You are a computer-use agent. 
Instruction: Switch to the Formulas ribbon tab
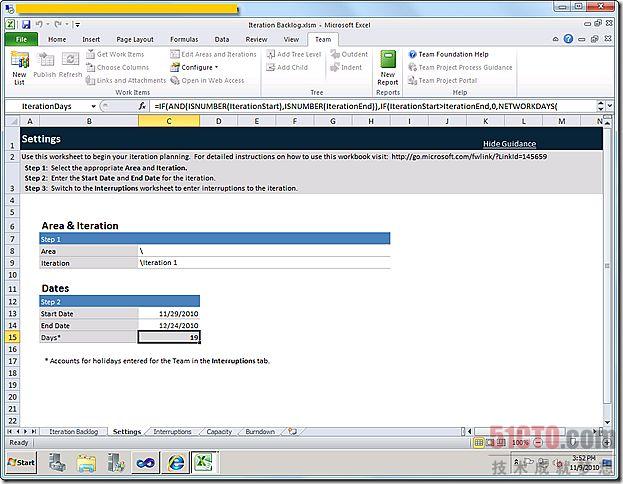(184, 39)
